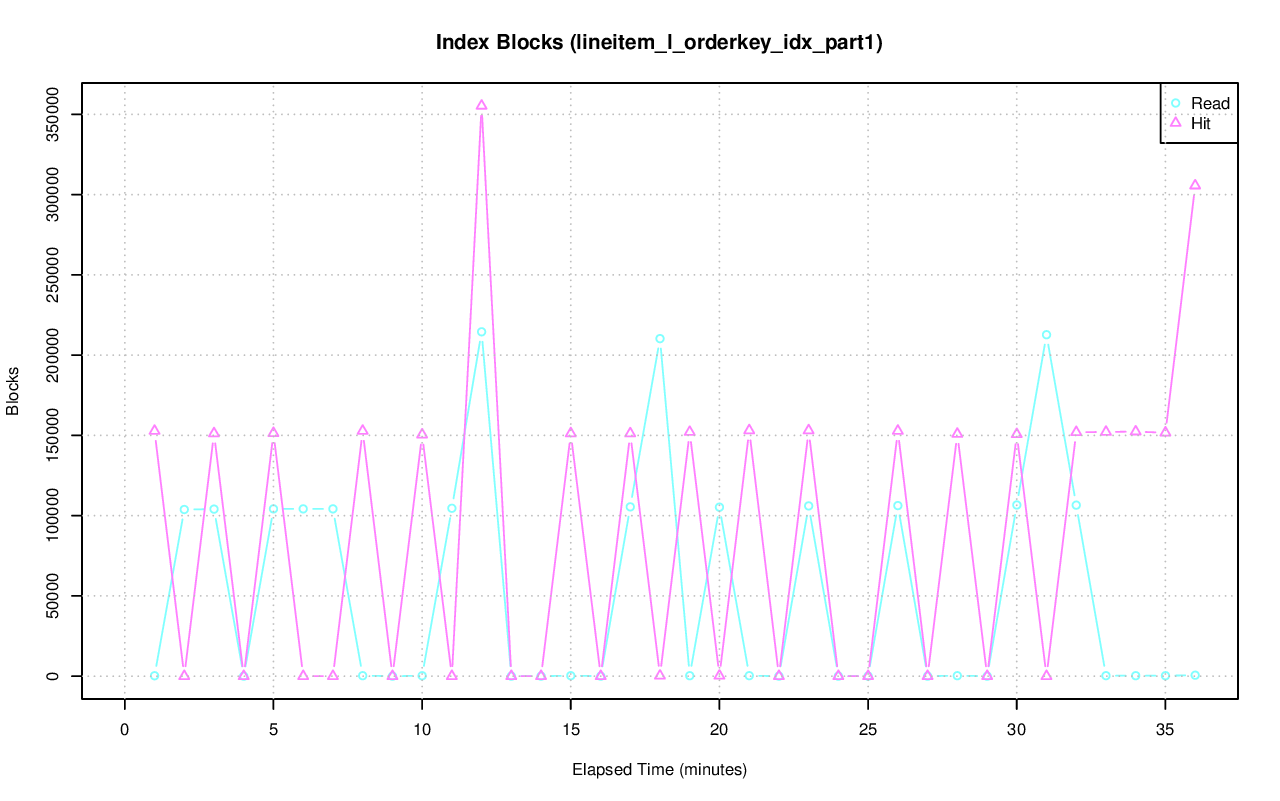Click the "Hit" legend label

pyautogui.click(x=1201, y=124)
